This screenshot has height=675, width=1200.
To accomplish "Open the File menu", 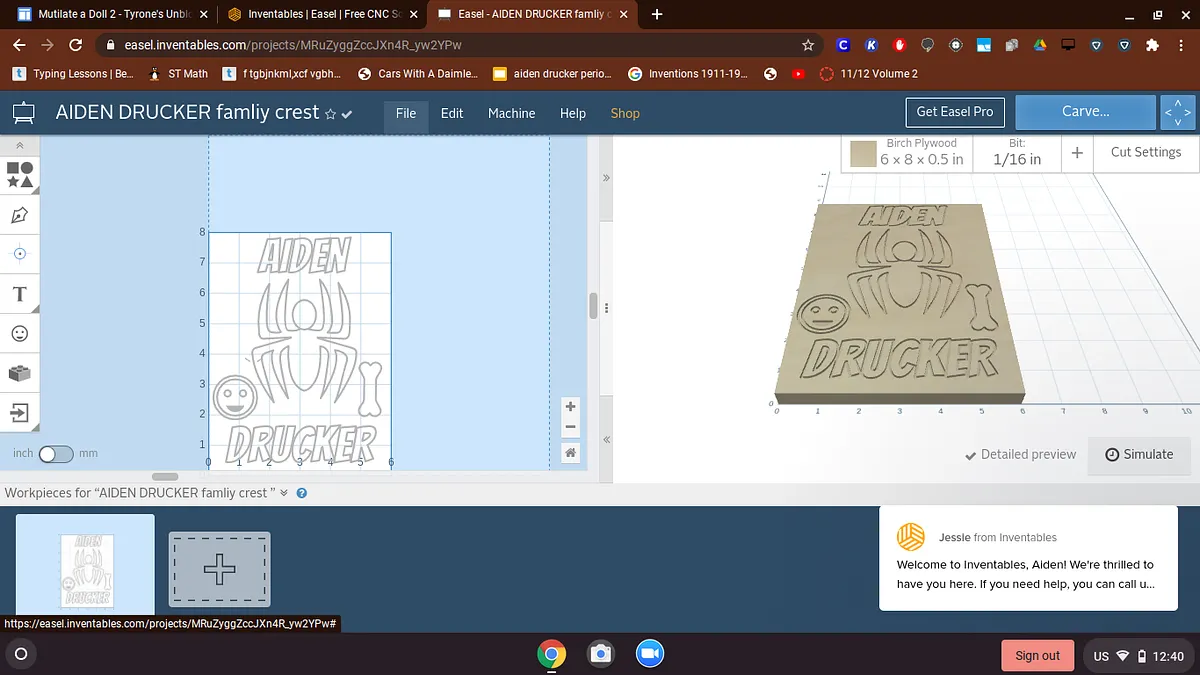I will (405, 113).
